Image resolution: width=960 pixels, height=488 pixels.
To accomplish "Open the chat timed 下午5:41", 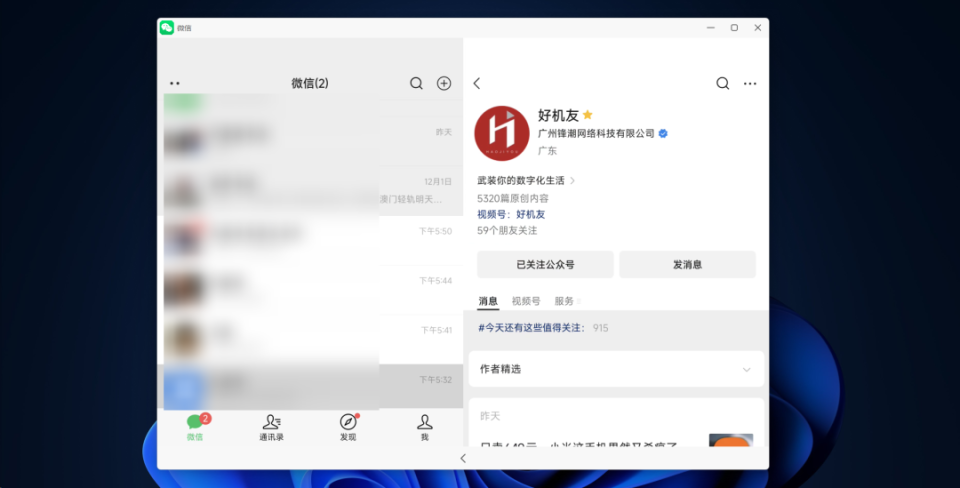I will (310, 339).
